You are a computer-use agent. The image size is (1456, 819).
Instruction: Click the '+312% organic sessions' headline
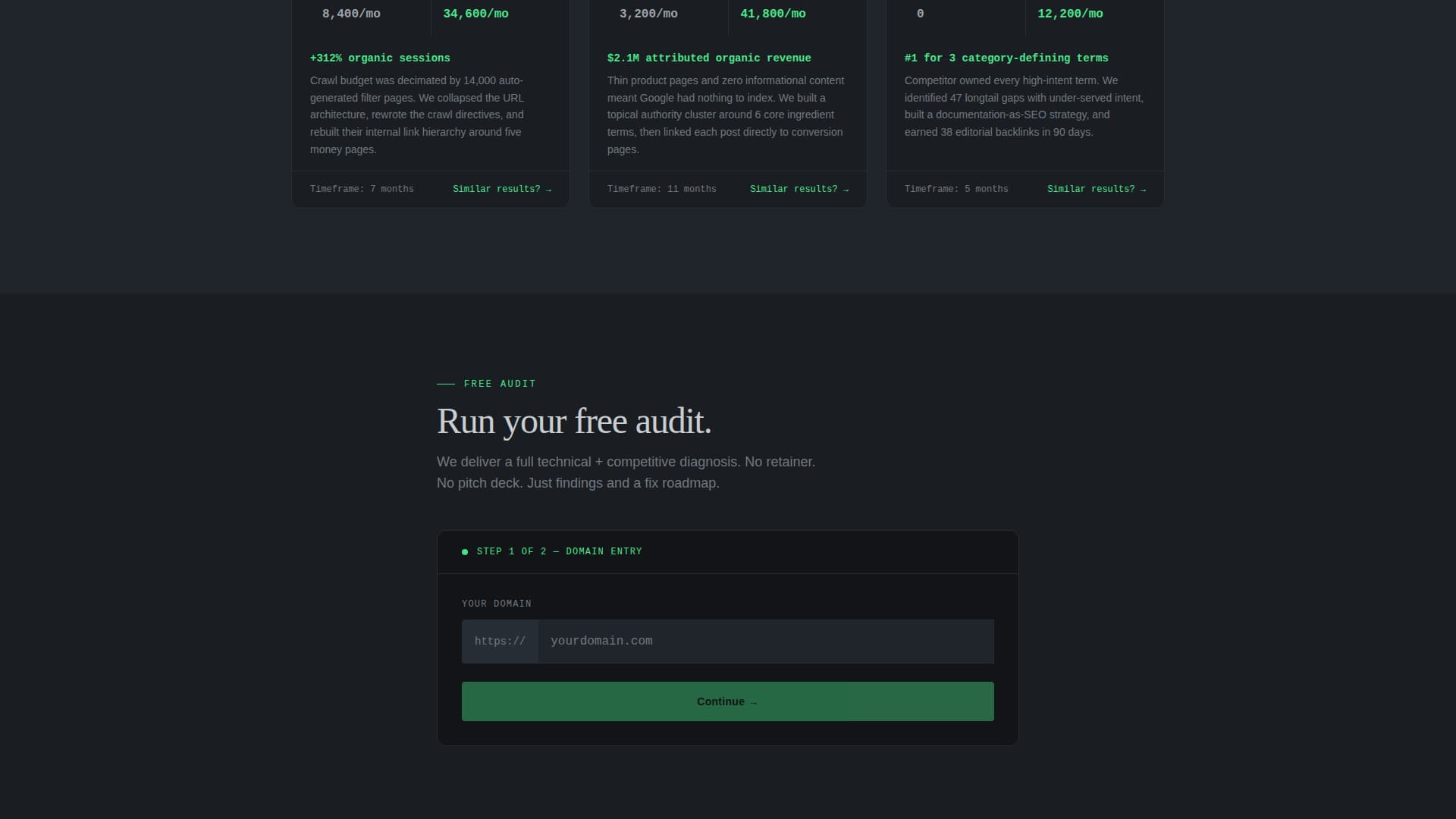(x=380, y=58)
